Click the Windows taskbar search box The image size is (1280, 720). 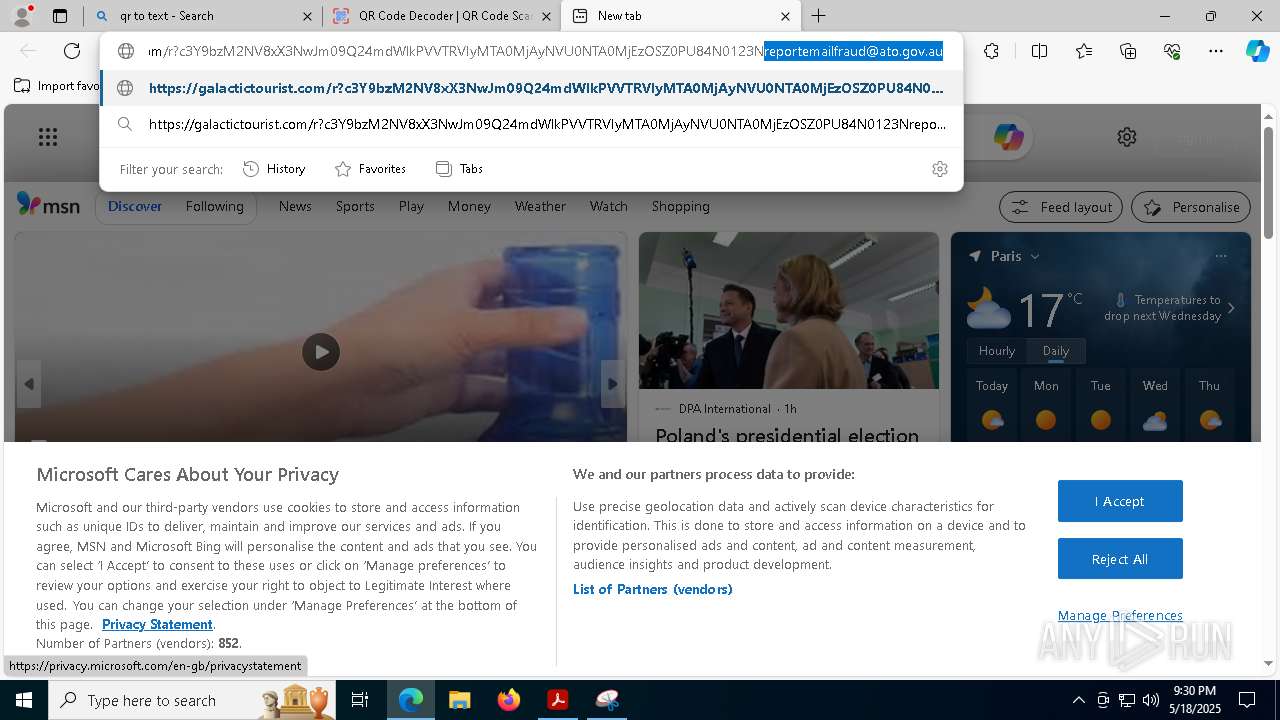click(193, 700)
